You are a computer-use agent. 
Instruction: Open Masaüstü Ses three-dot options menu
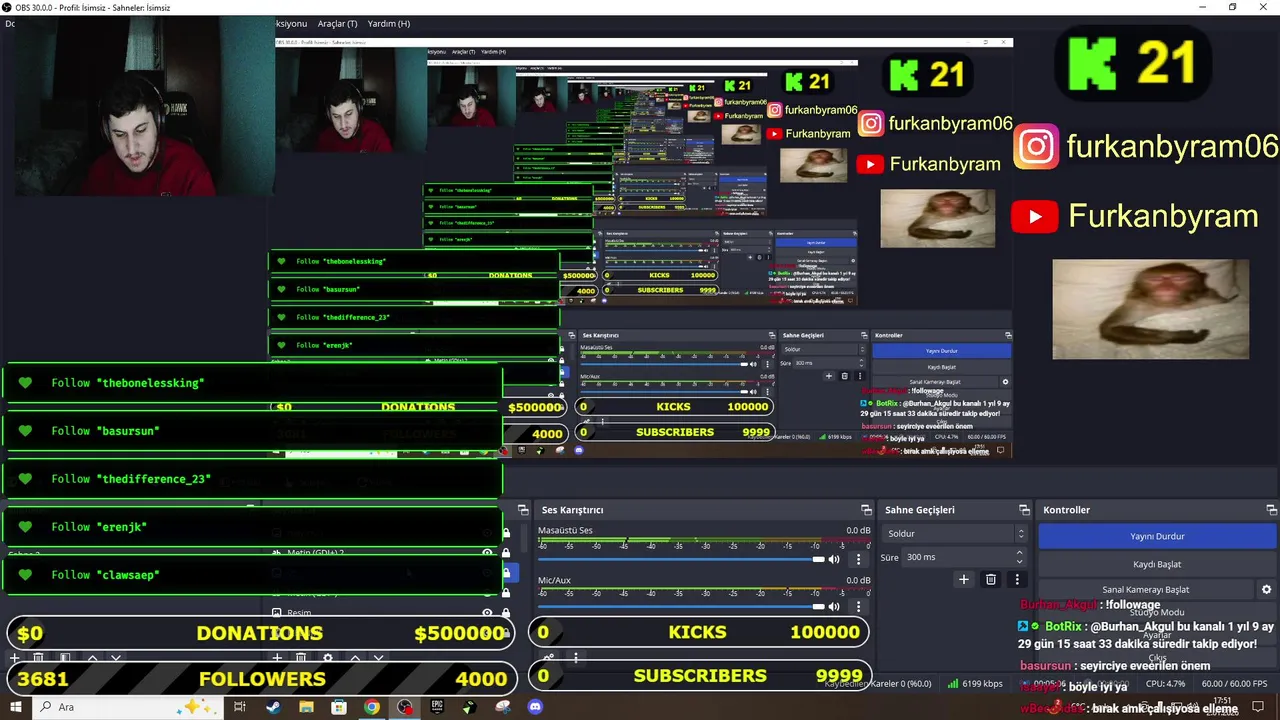[858, 559]
